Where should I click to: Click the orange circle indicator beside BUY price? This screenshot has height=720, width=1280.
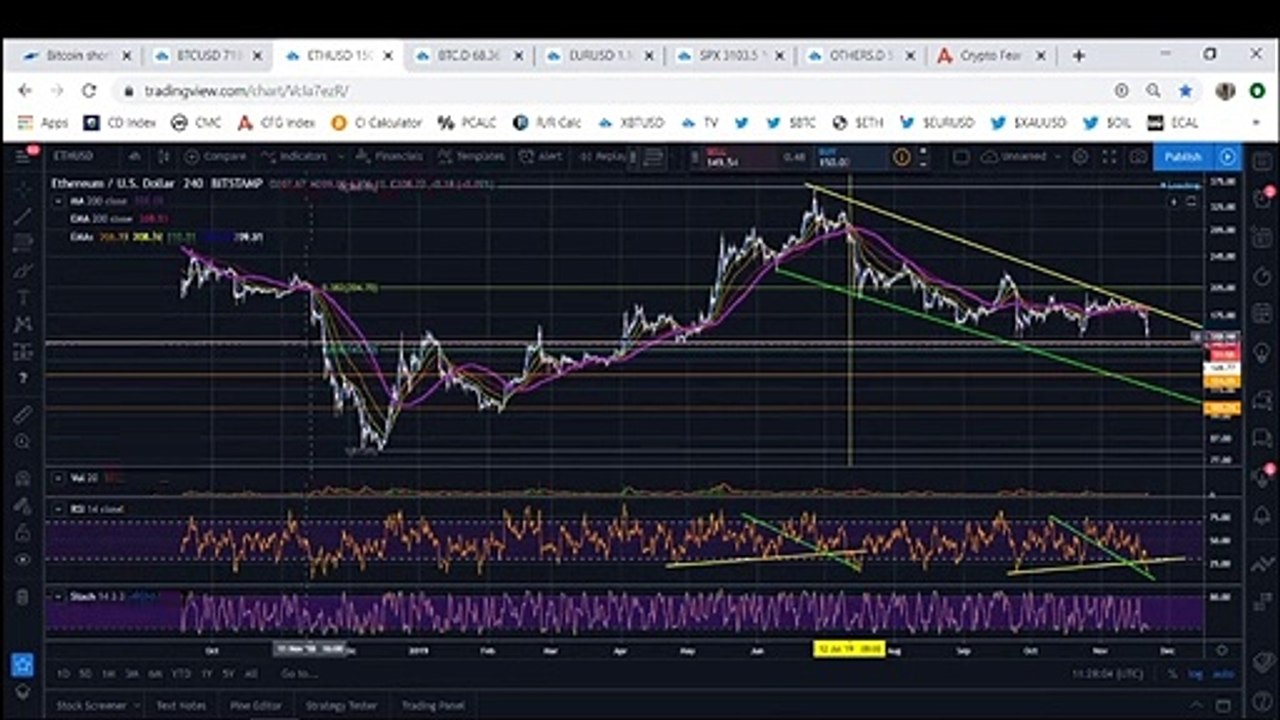tap(901, 157)
